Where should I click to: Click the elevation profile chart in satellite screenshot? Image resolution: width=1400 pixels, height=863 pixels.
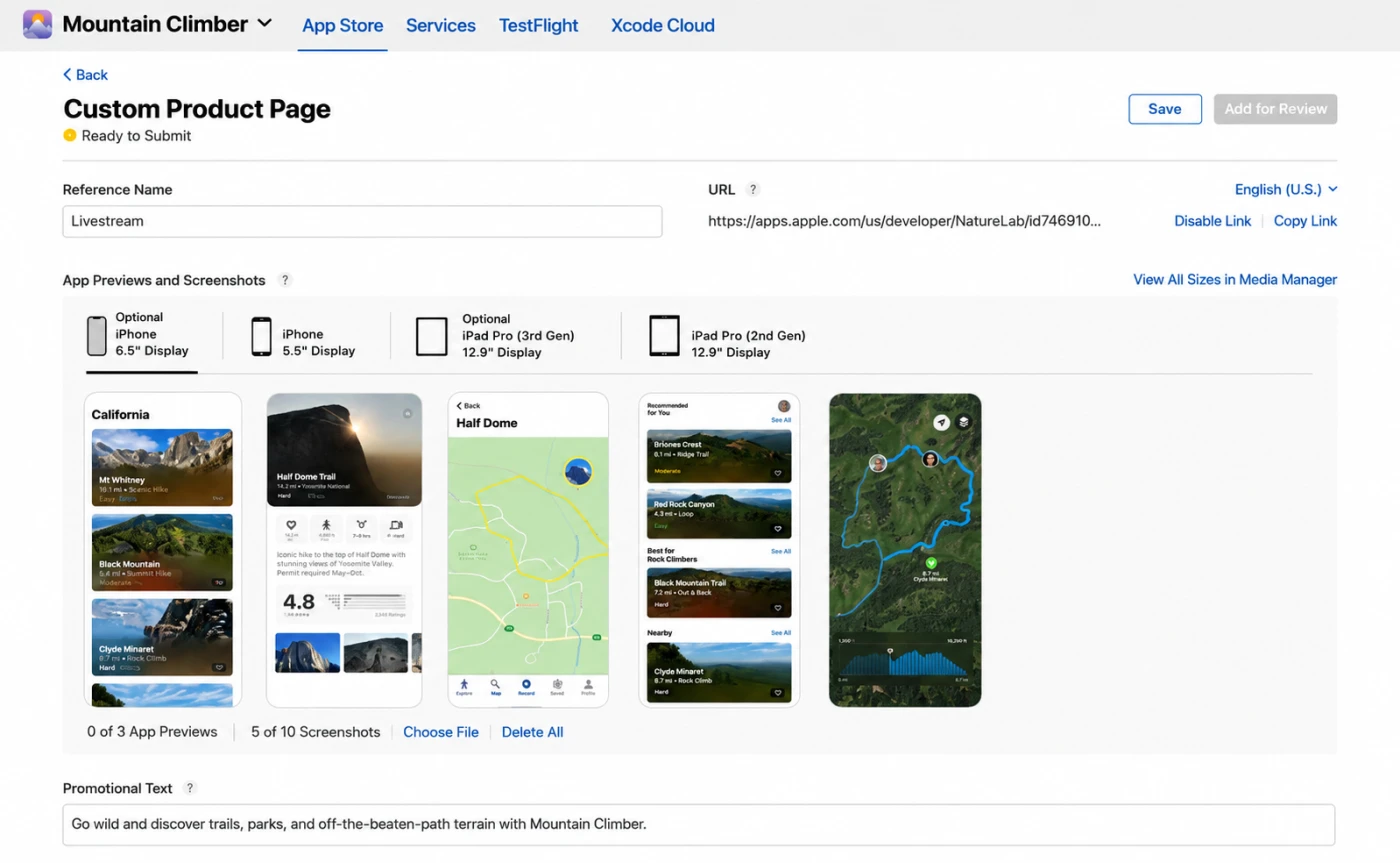pyautogui.click(x=904, y=663)
